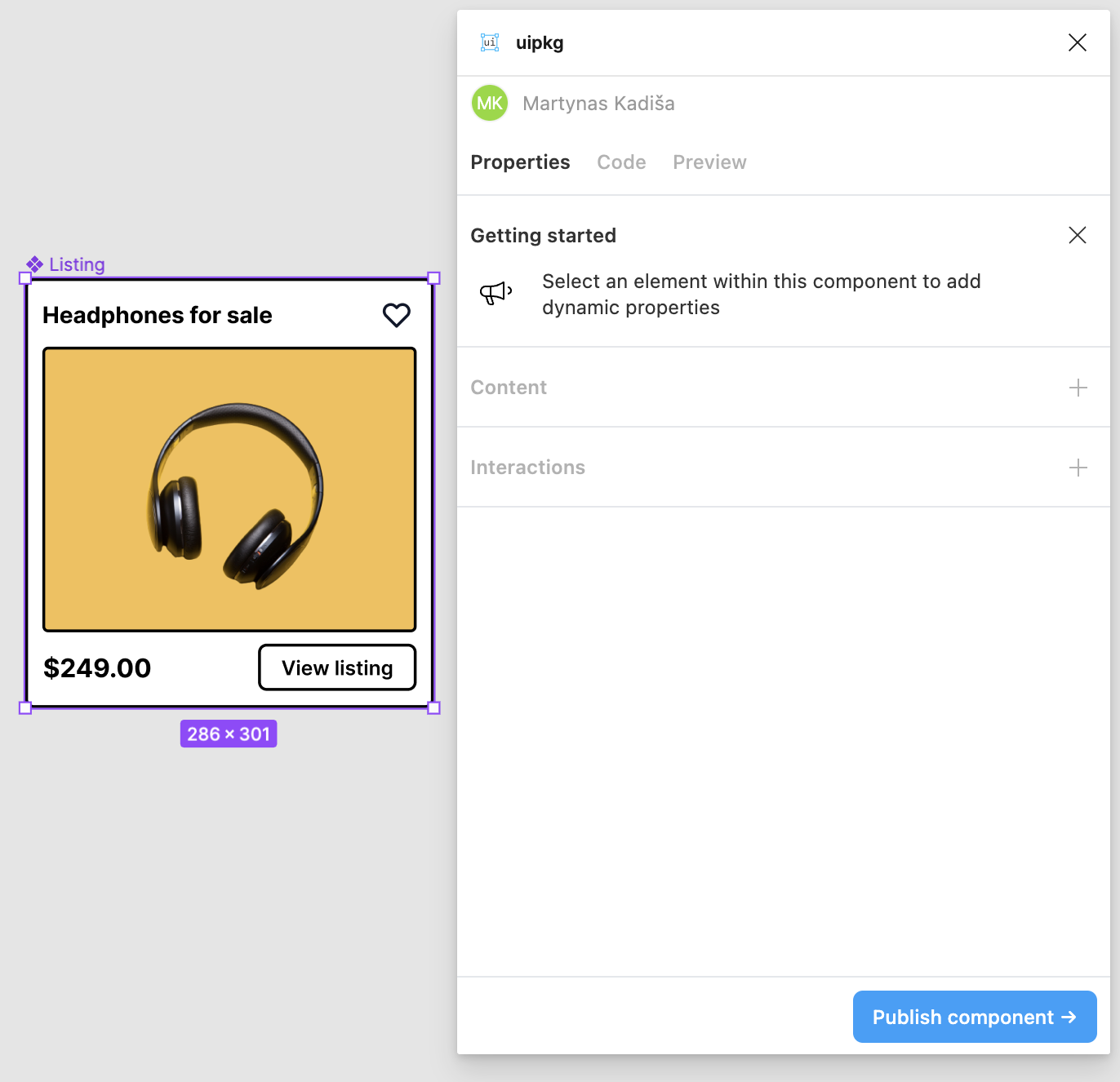Select the headphones product image
This screenshot has width=1120, height=1082.
coord(229,490)
